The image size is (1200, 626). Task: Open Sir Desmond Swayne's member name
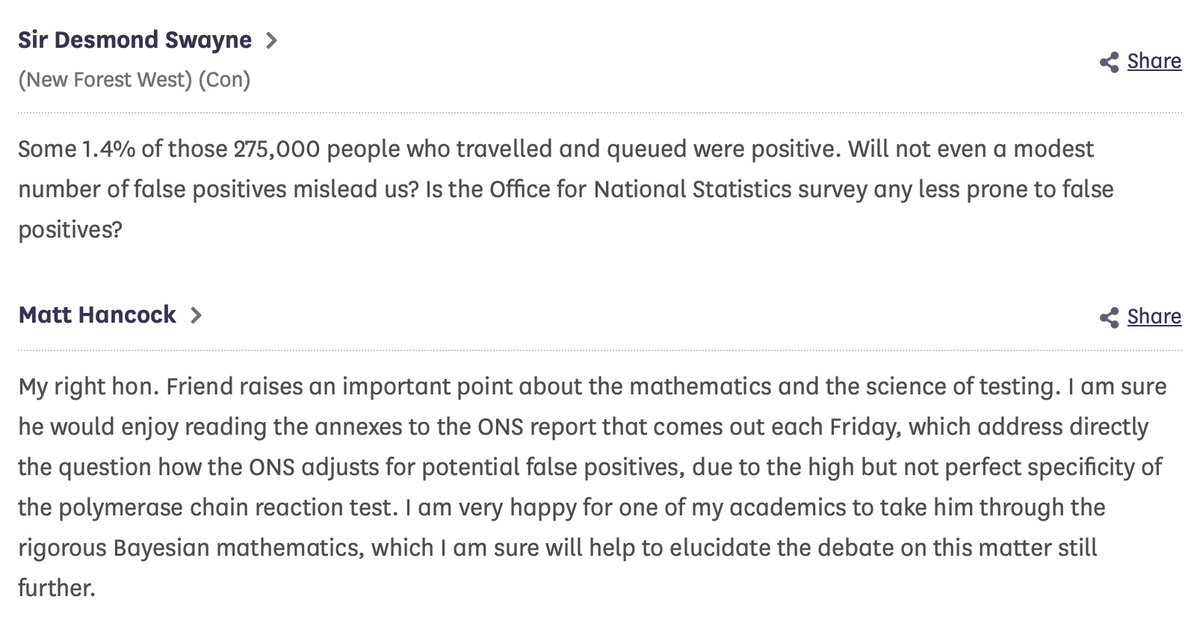136,40
